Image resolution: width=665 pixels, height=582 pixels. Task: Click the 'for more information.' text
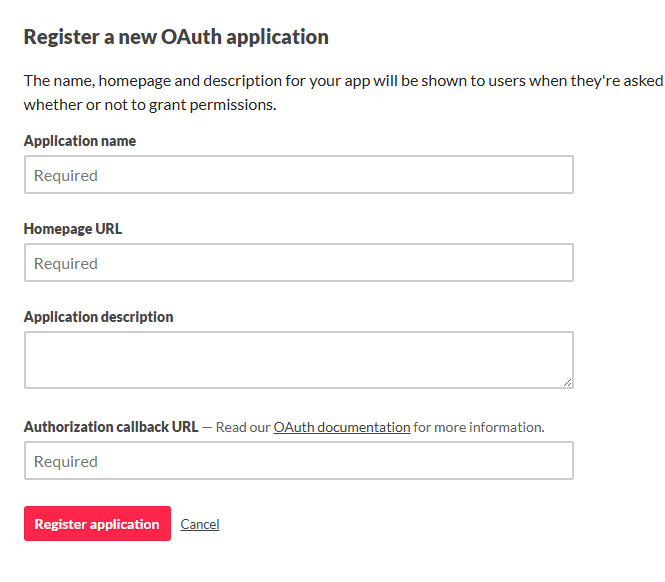479,427
